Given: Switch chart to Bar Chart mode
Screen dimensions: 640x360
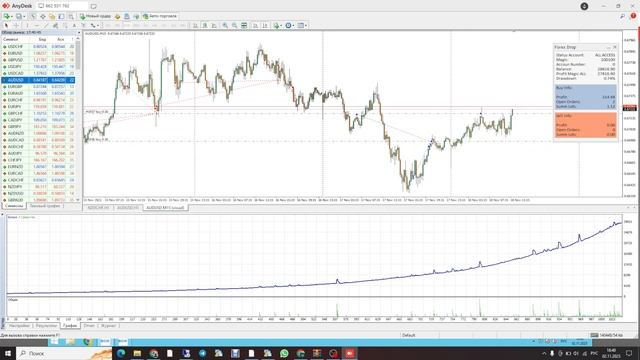Looking at the screenshot, I should click(195, 25).
